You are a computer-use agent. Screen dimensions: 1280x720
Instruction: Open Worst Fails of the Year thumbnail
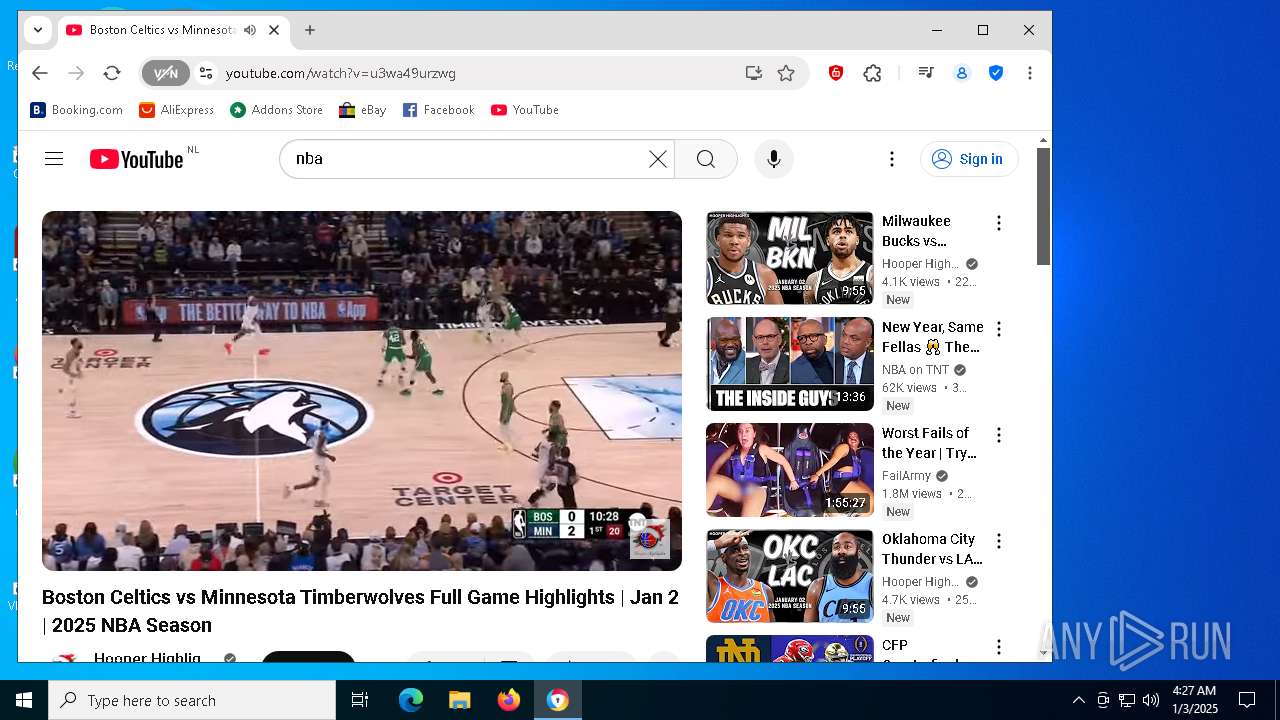point(790,470)
